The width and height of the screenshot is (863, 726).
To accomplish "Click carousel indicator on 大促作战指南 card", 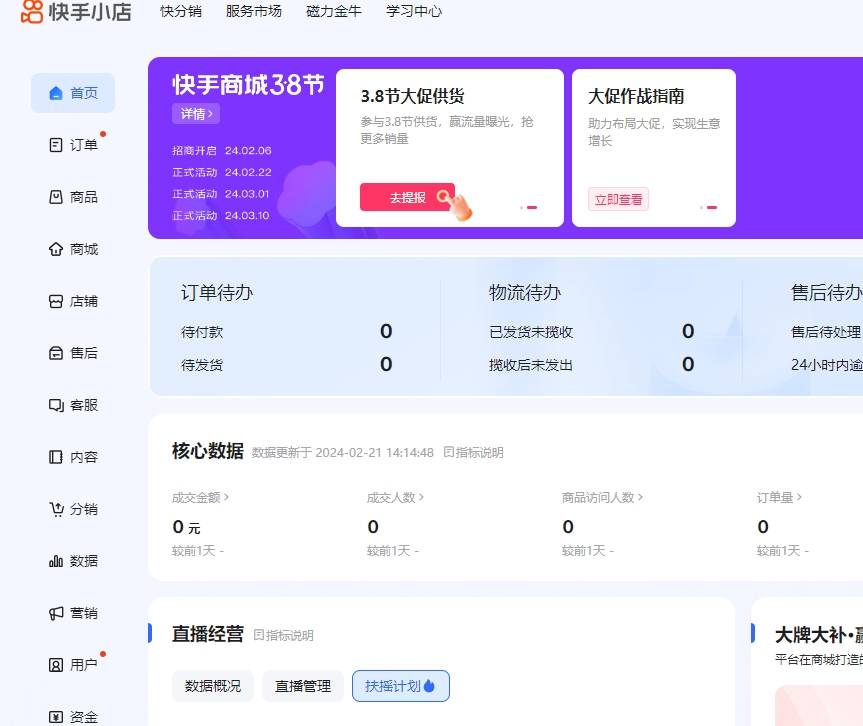I will [708, 208].
